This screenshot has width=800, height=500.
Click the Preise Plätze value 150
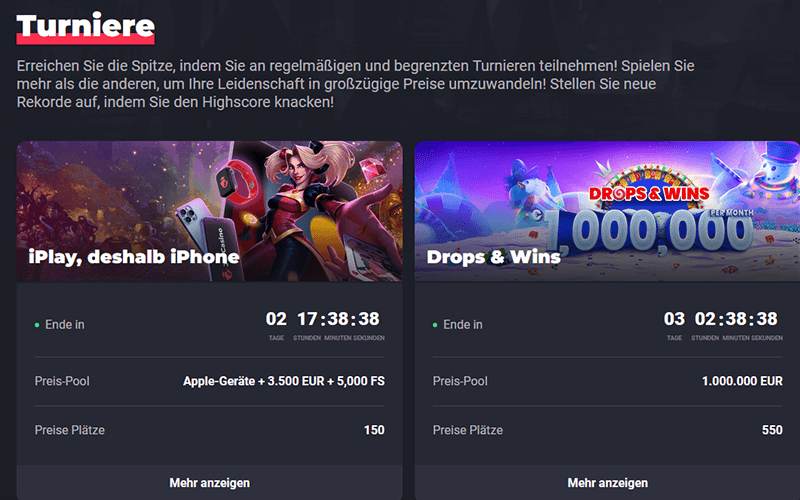(x=374, y=430)
